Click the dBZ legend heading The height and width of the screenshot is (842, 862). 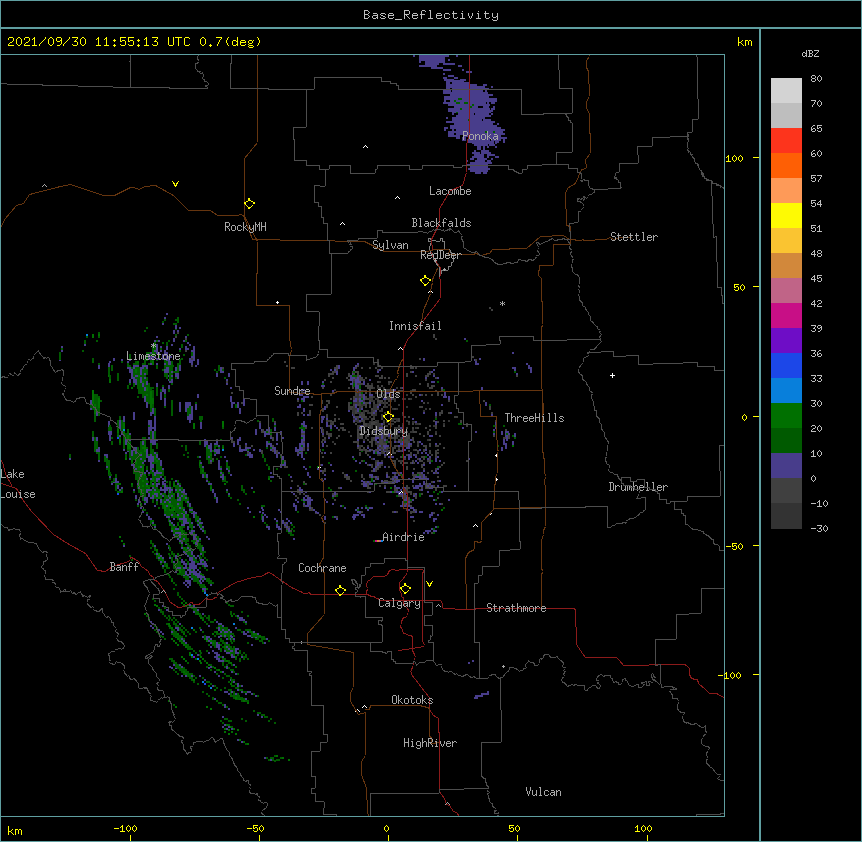(x=810, y=53)
